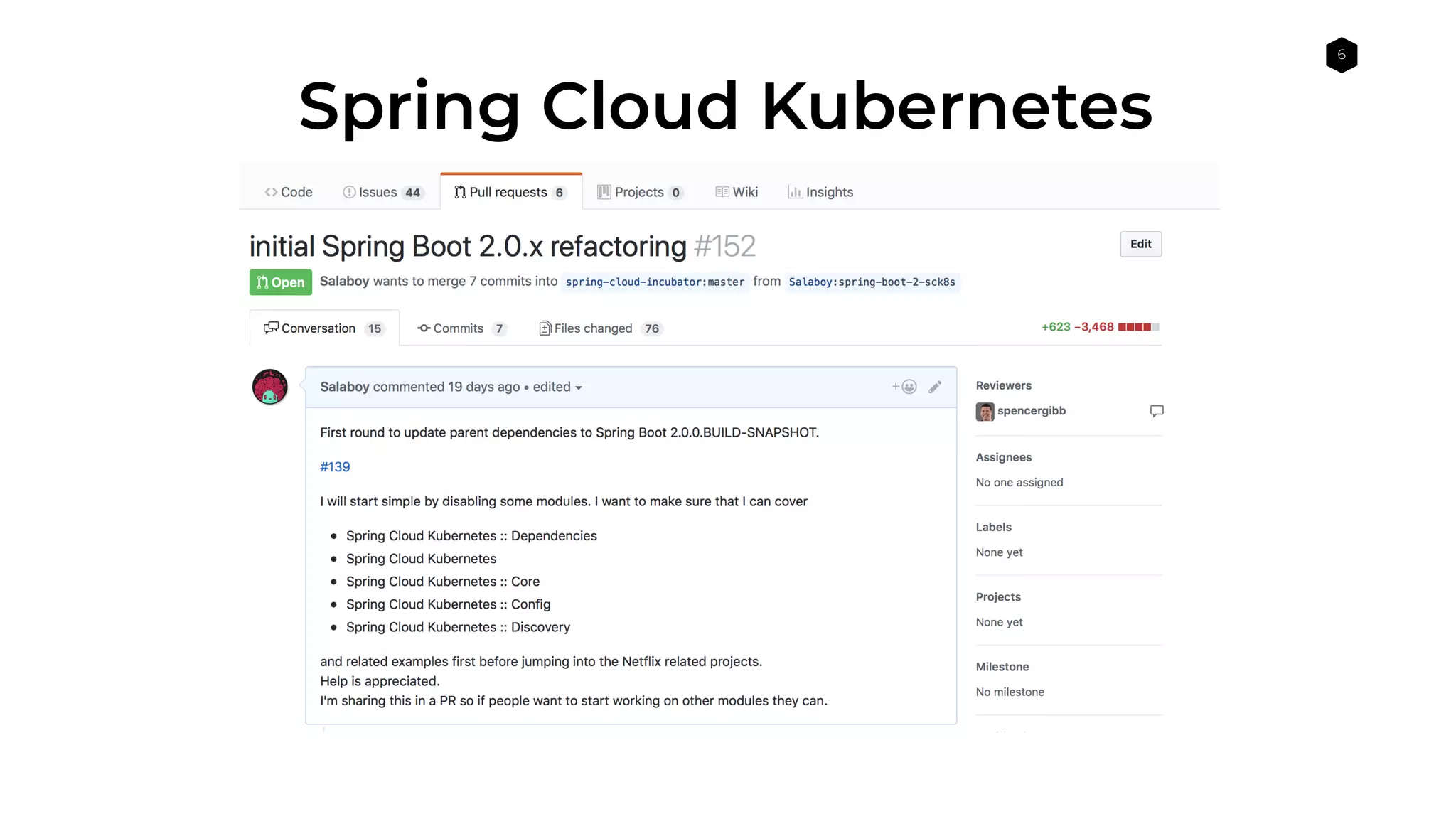The image size is (1456, 819).
Task: Open the referenced issue #139 link
Action: [x=335, y=467]
